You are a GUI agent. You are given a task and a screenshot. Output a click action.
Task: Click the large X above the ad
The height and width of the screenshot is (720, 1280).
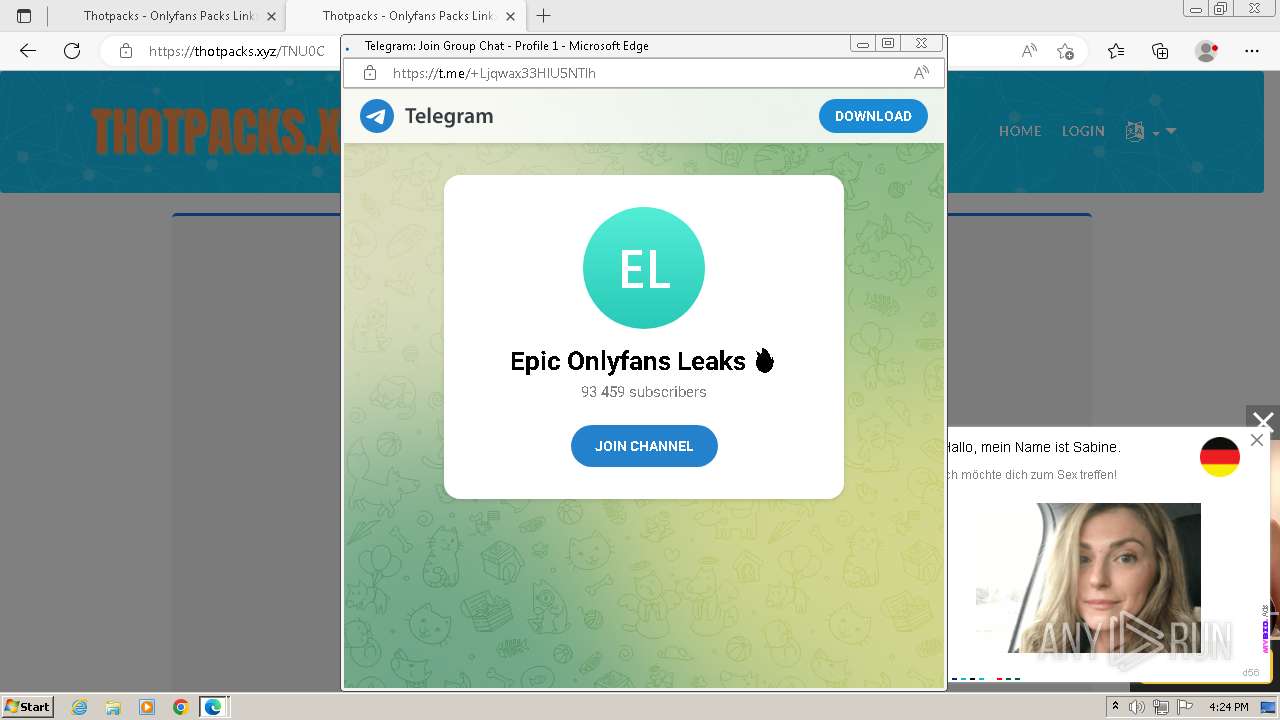[x=1263, y=422]
